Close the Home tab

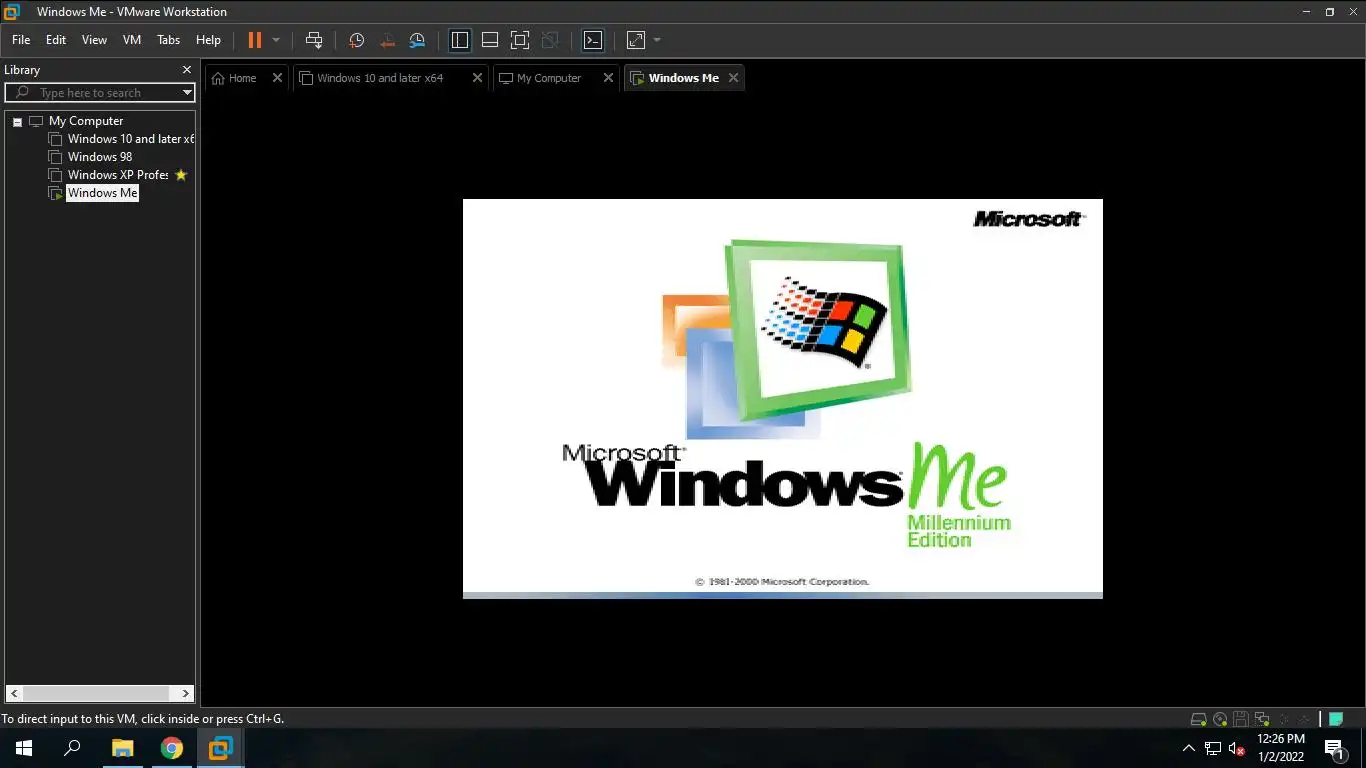278,78
